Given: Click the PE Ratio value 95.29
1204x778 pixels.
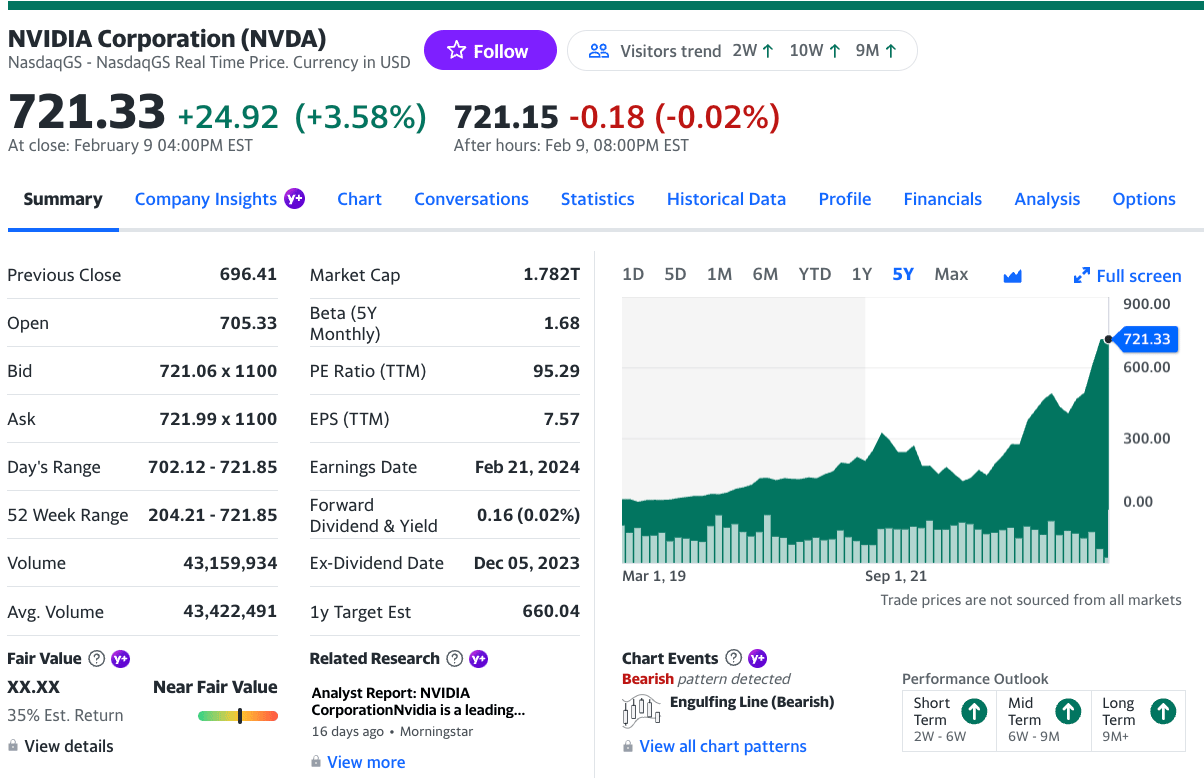Looking at the screenshot, I should click(x=556, y=371).
